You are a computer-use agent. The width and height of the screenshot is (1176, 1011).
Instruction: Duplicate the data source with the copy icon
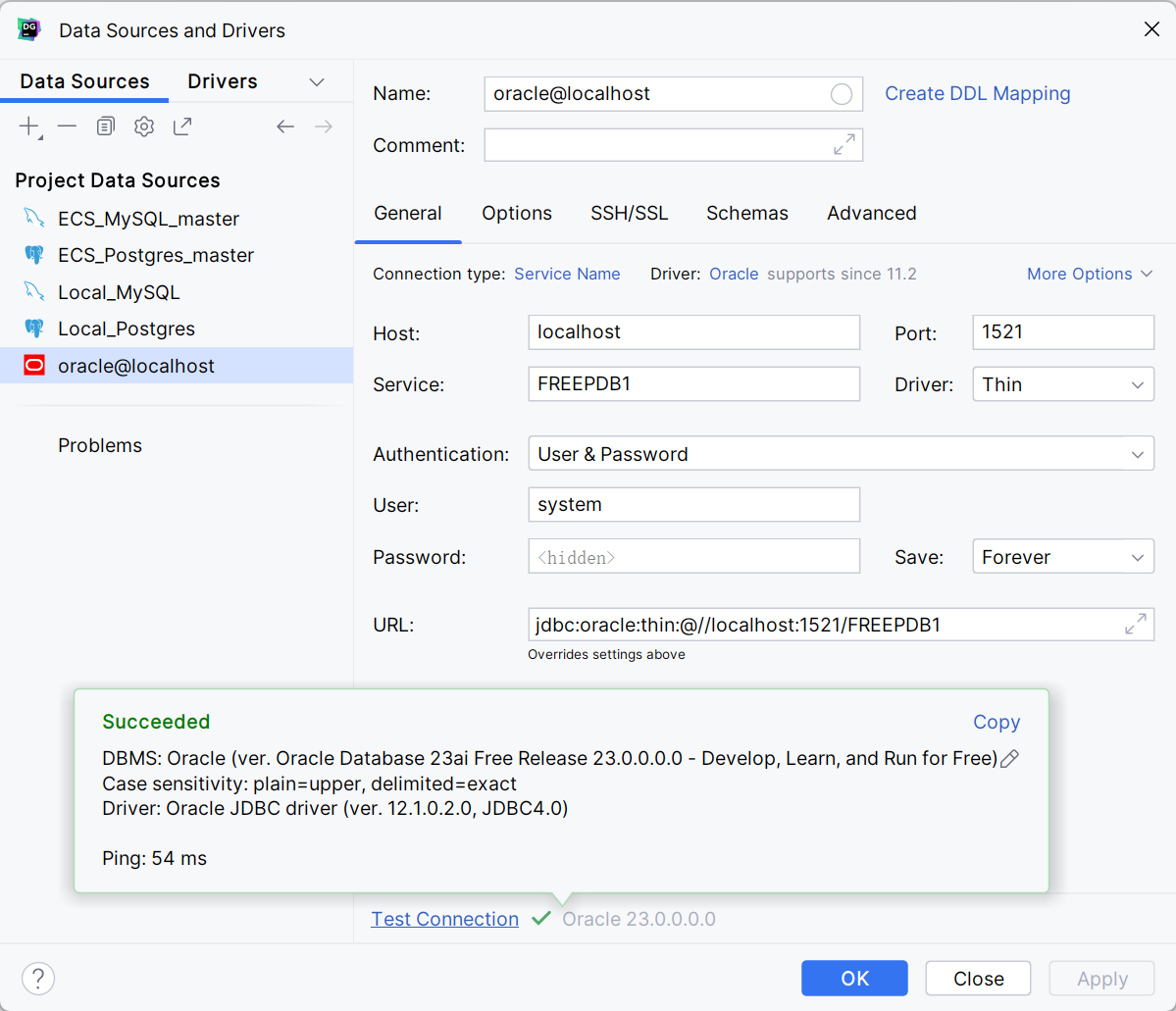tap(106, 126)
